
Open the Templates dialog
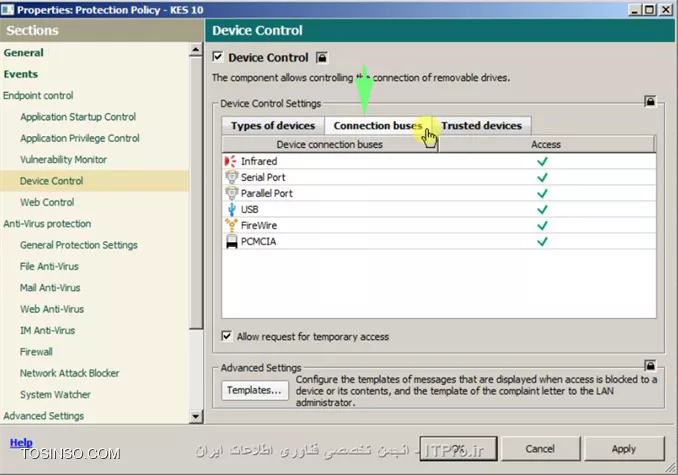pos(254,390)
